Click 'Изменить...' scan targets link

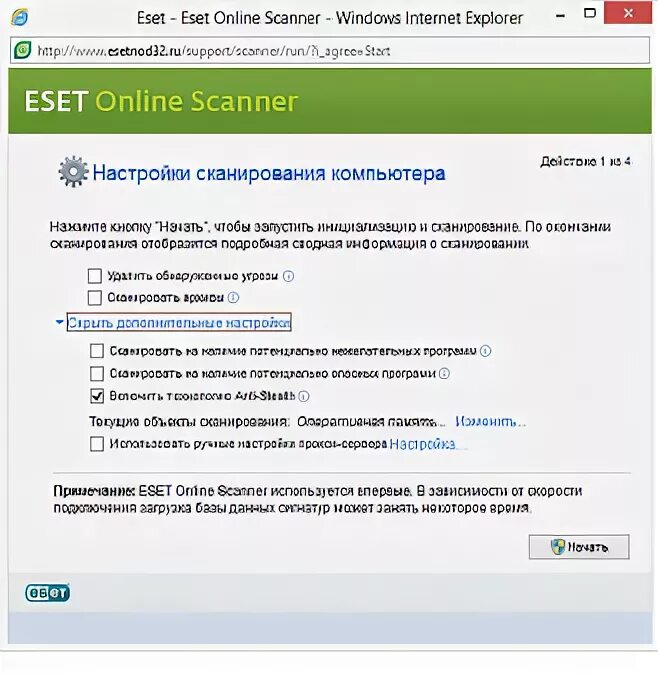click(491, 421)
